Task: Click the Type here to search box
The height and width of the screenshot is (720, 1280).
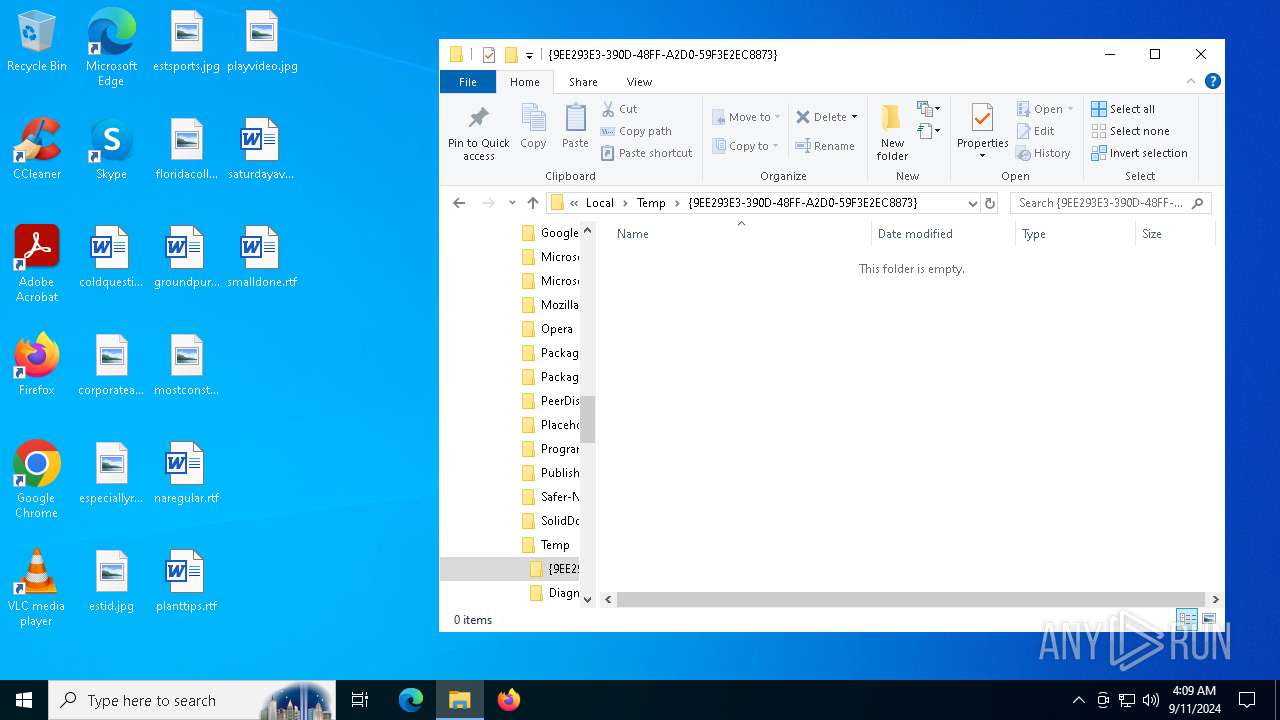Action: click(191, 700)
